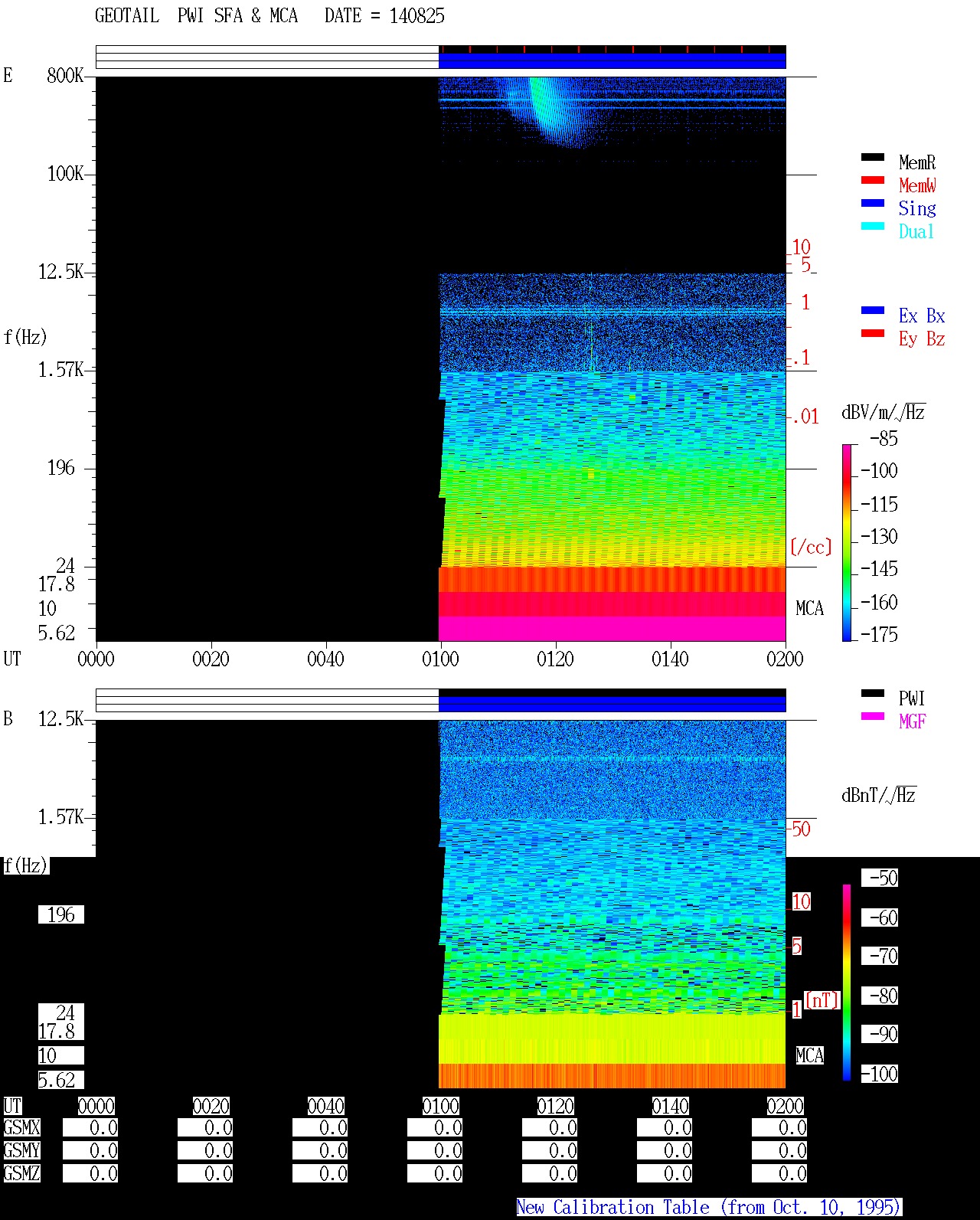Click the red Ey Bz legend swatch
Viewport: 980px width, 1220px height.
873,333
